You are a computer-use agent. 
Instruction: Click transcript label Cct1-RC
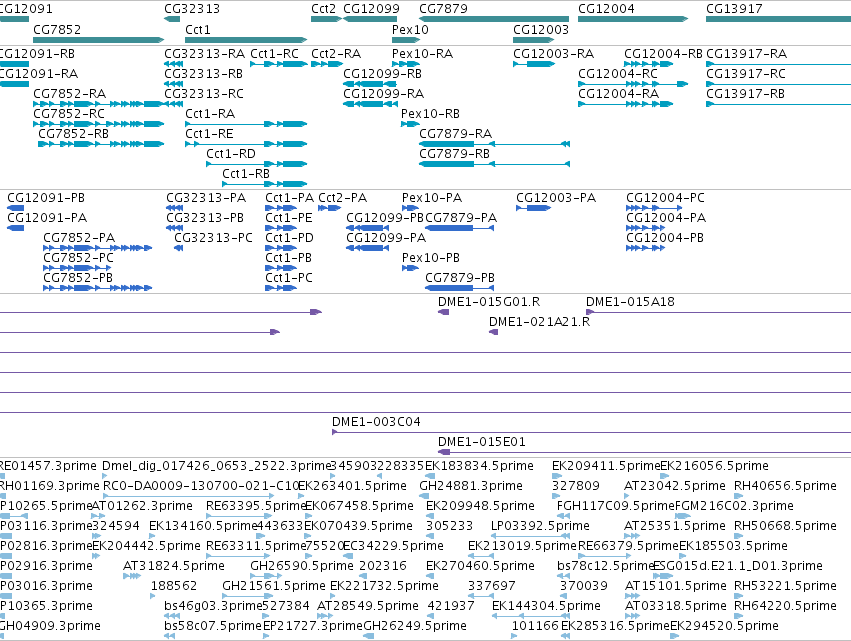[x=275, y=54]
